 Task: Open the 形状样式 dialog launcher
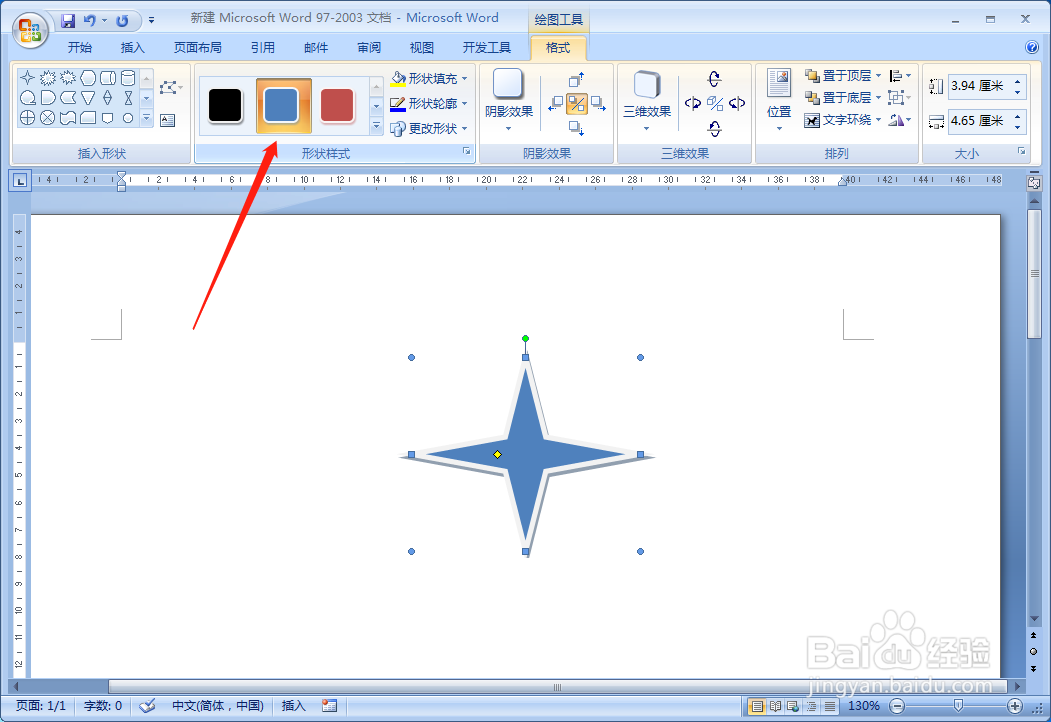[x=467, y=152]
